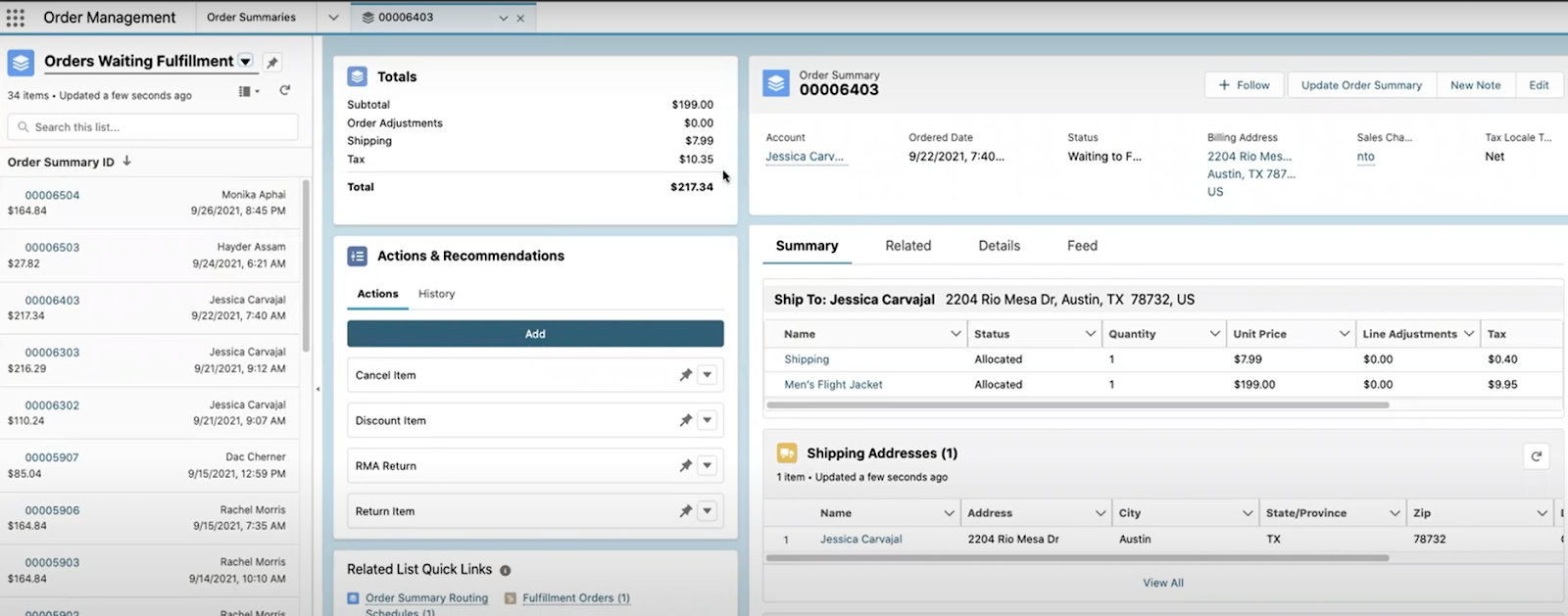Open the App Launcher grid icon
The width and height of the screenshot is (1568, 616).
16,18
